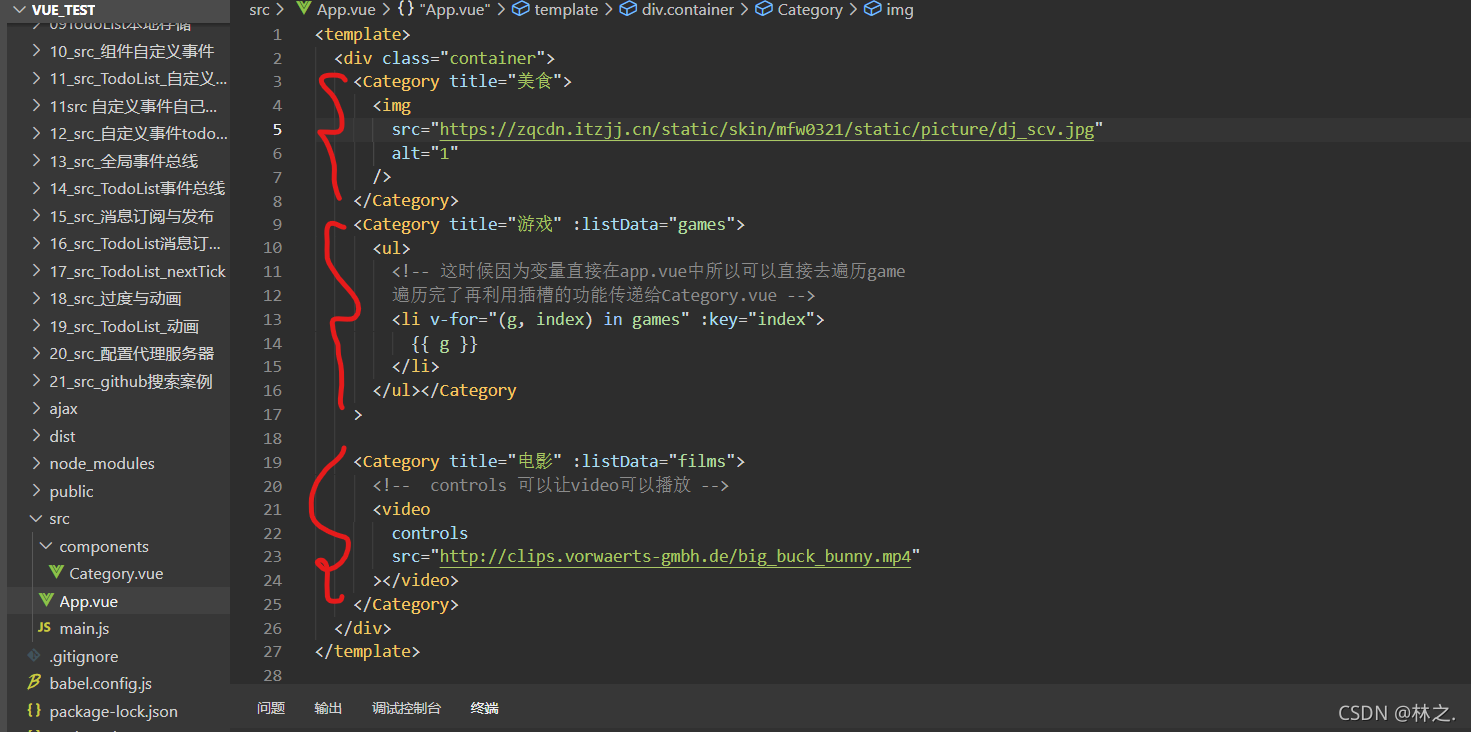Open the big_buck_bunny.mp4 URL link
Image resolution: width=1471 pixels, height=732 pixels.
[676, 556]
